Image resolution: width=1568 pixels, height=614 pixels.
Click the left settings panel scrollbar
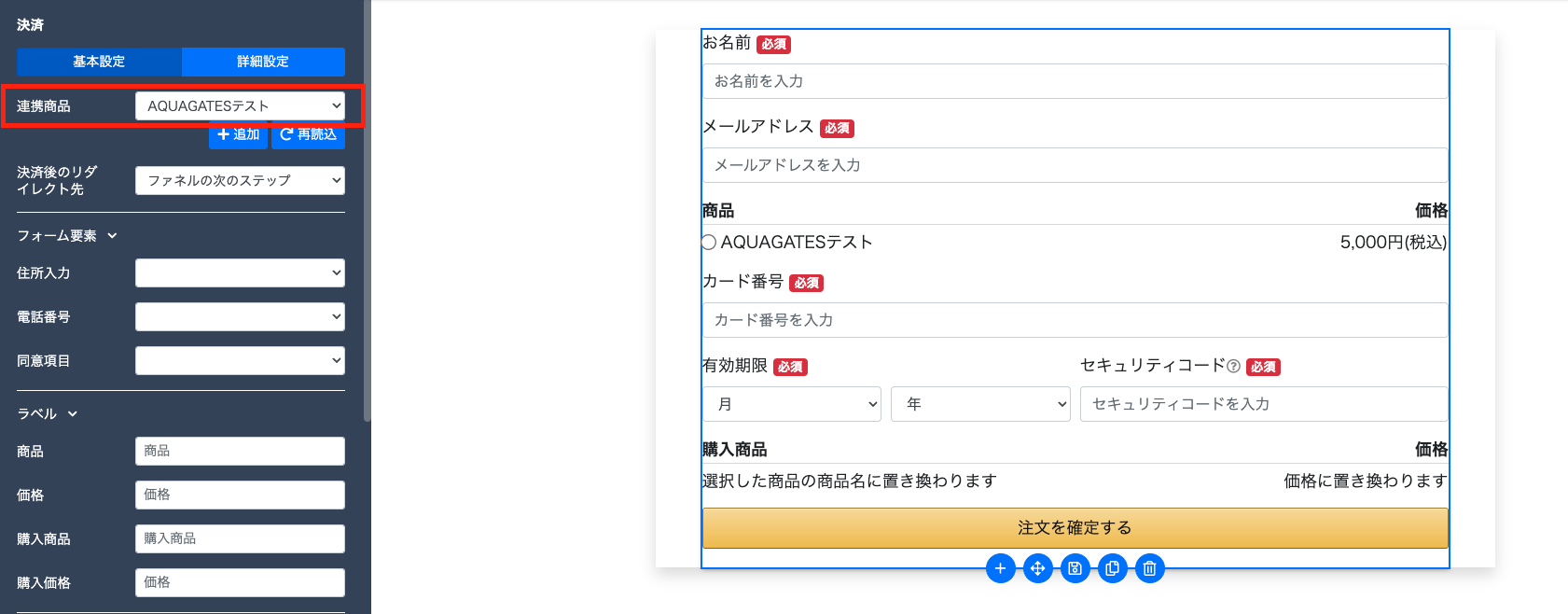click(368, 210)
